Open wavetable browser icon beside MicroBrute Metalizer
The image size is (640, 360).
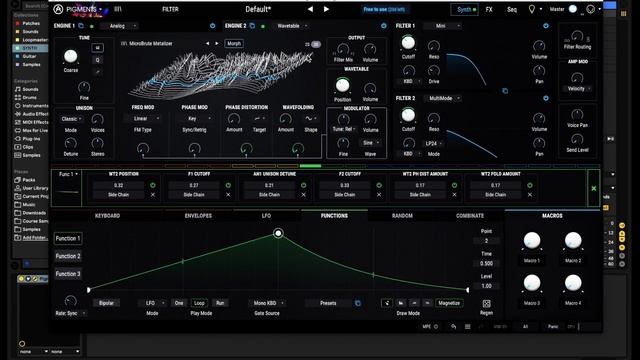click(124, 43)
